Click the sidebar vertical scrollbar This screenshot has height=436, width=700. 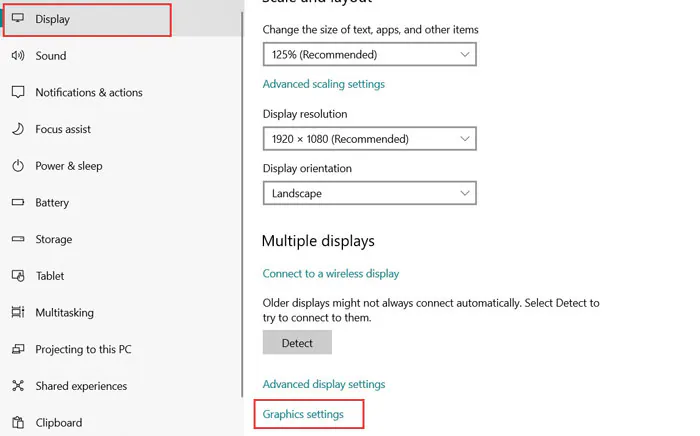(243, 200)
